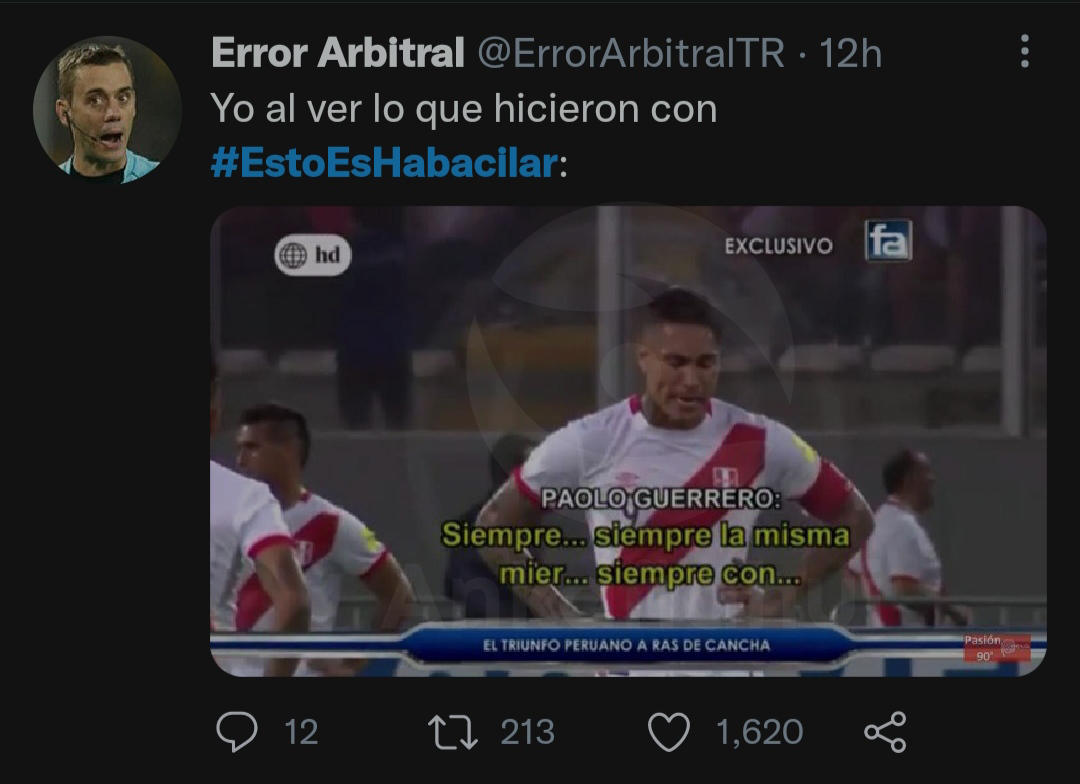The image size is (1080, 784).
Task: Click the reply speech bubble icon
Action: [x=237, y=731]
